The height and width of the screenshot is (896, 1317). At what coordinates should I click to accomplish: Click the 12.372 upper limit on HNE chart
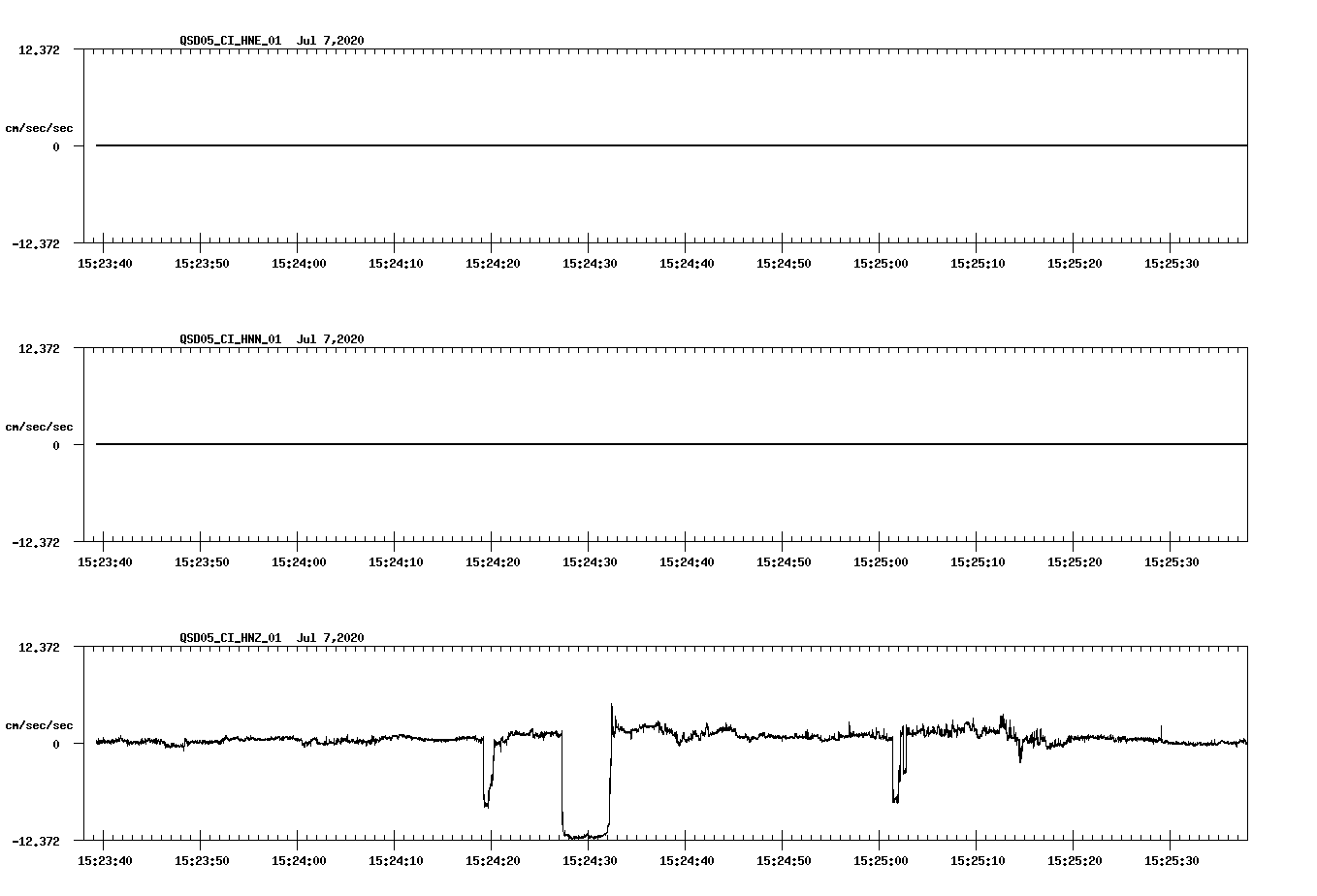pos(39,49)
